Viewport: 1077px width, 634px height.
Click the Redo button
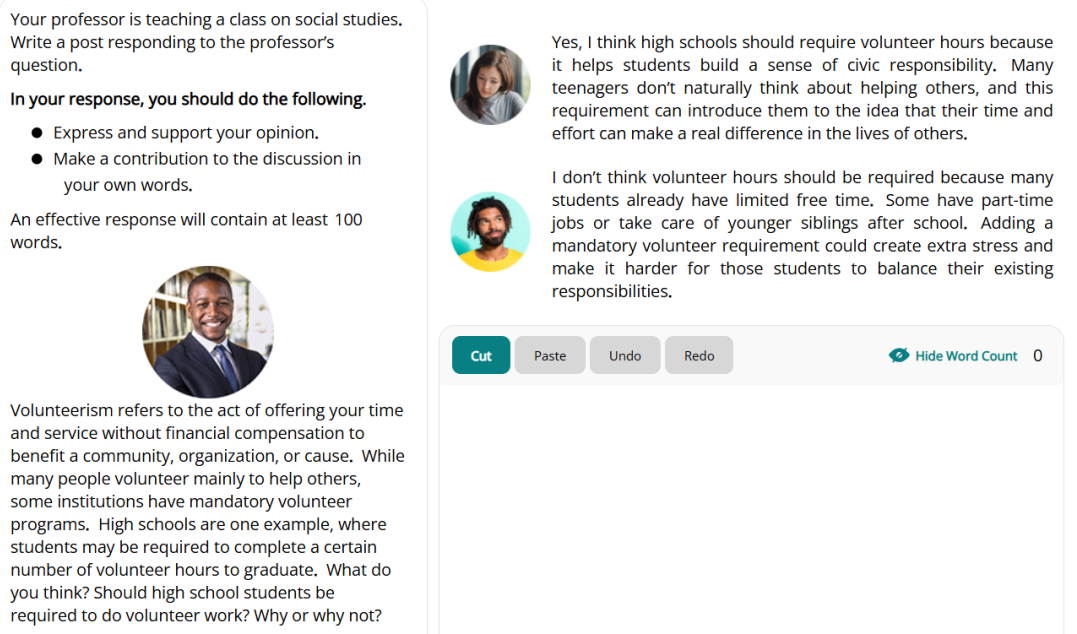(x=699, y=356)
